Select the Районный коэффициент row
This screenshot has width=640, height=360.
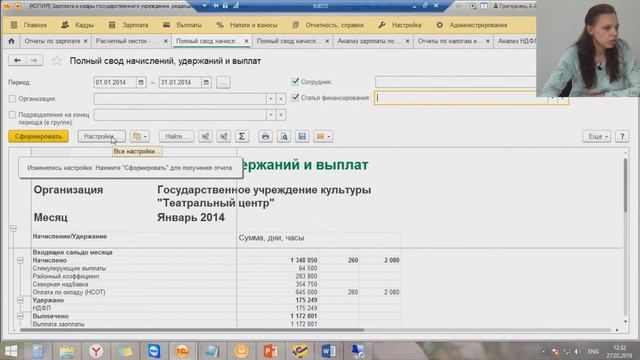click(216, 276)
